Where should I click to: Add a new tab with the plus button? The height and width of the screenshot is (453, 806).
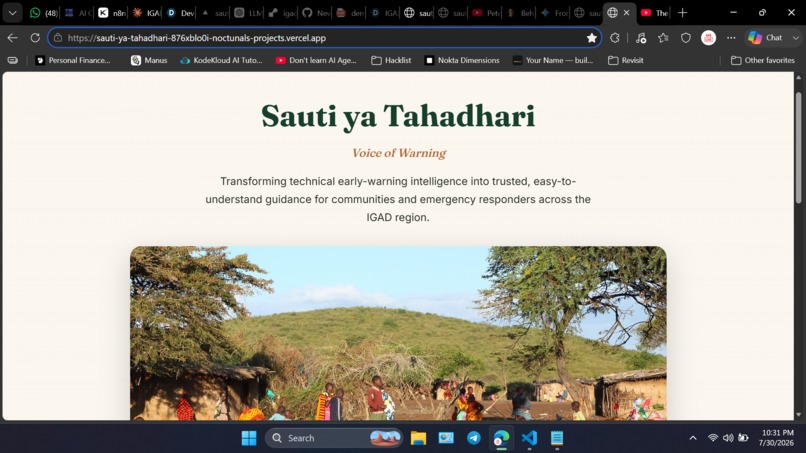click(x=682, y=13)
